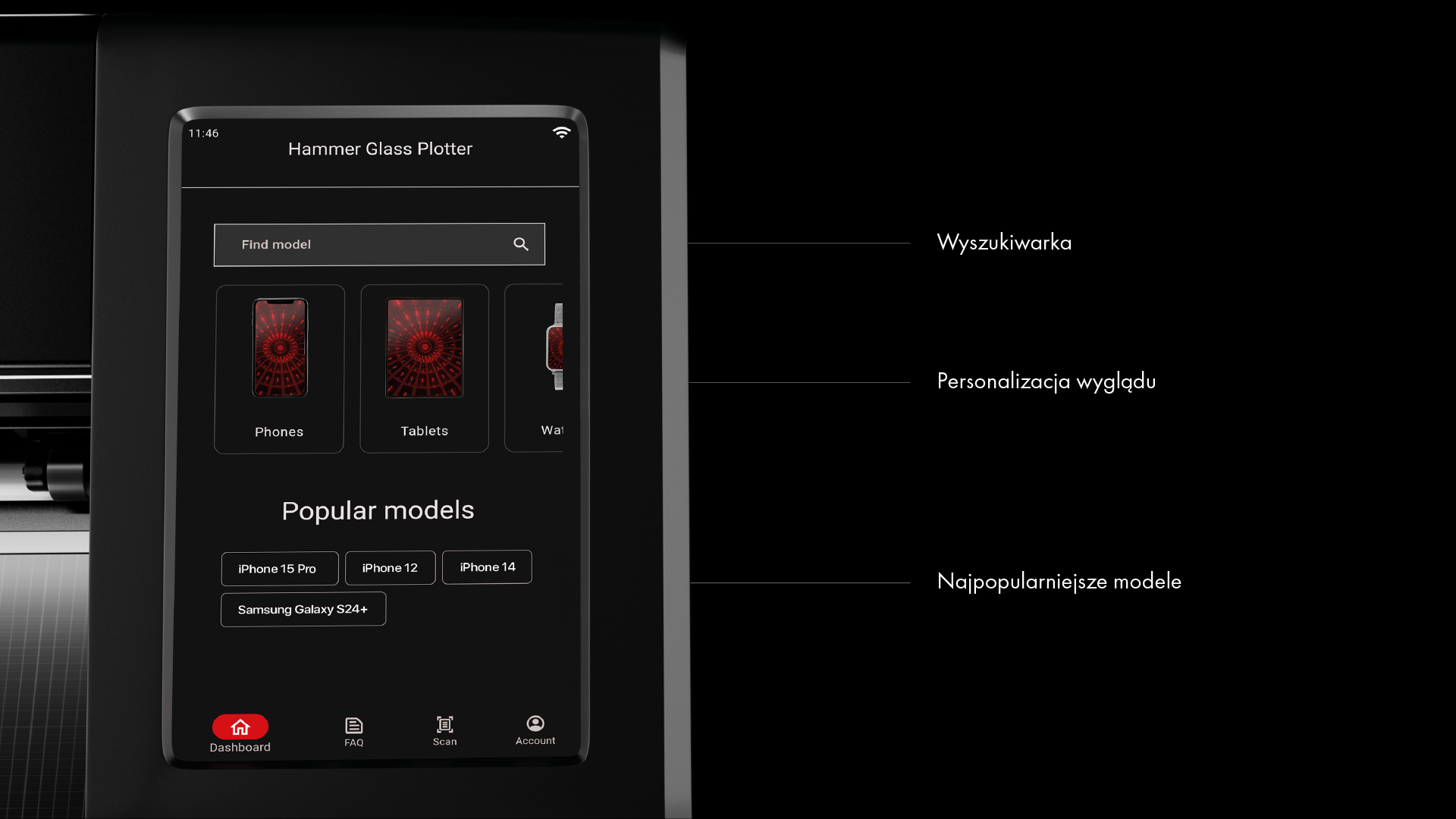The width and height of the screenshot is (1456, 819).
Task: Select iPhone 12 from popular models
Action: (389, 566)
